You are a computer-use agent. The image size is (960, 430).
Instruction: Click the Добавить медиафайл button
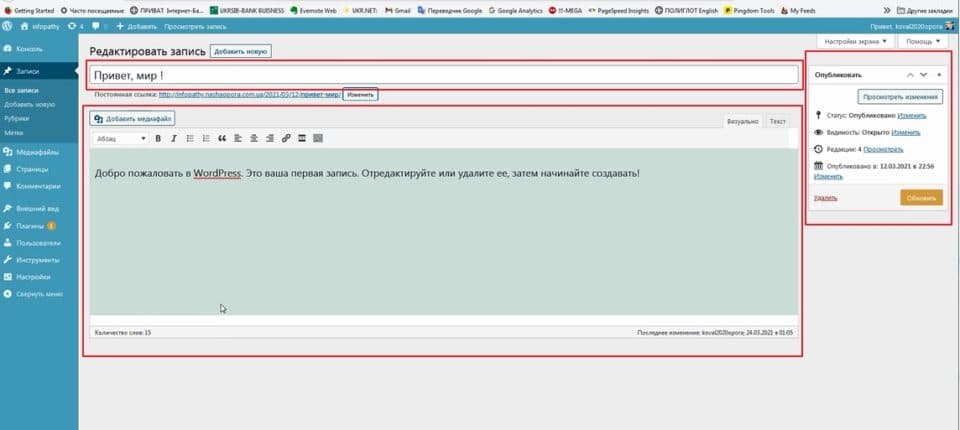(133, 119)
